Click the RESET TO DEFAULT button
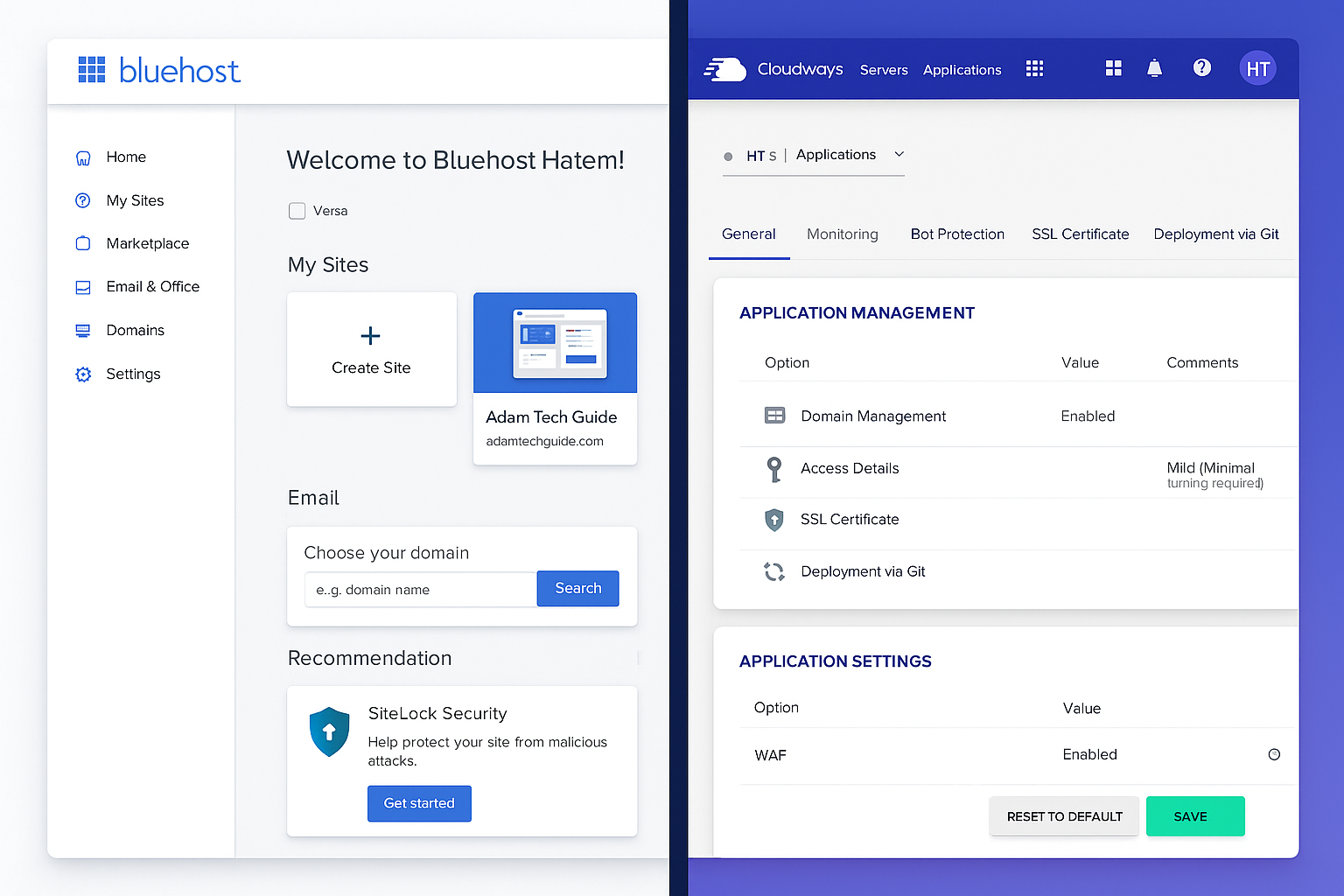Image resolution: width=1344 pixels, height=896 pixels. point(1064,816)
